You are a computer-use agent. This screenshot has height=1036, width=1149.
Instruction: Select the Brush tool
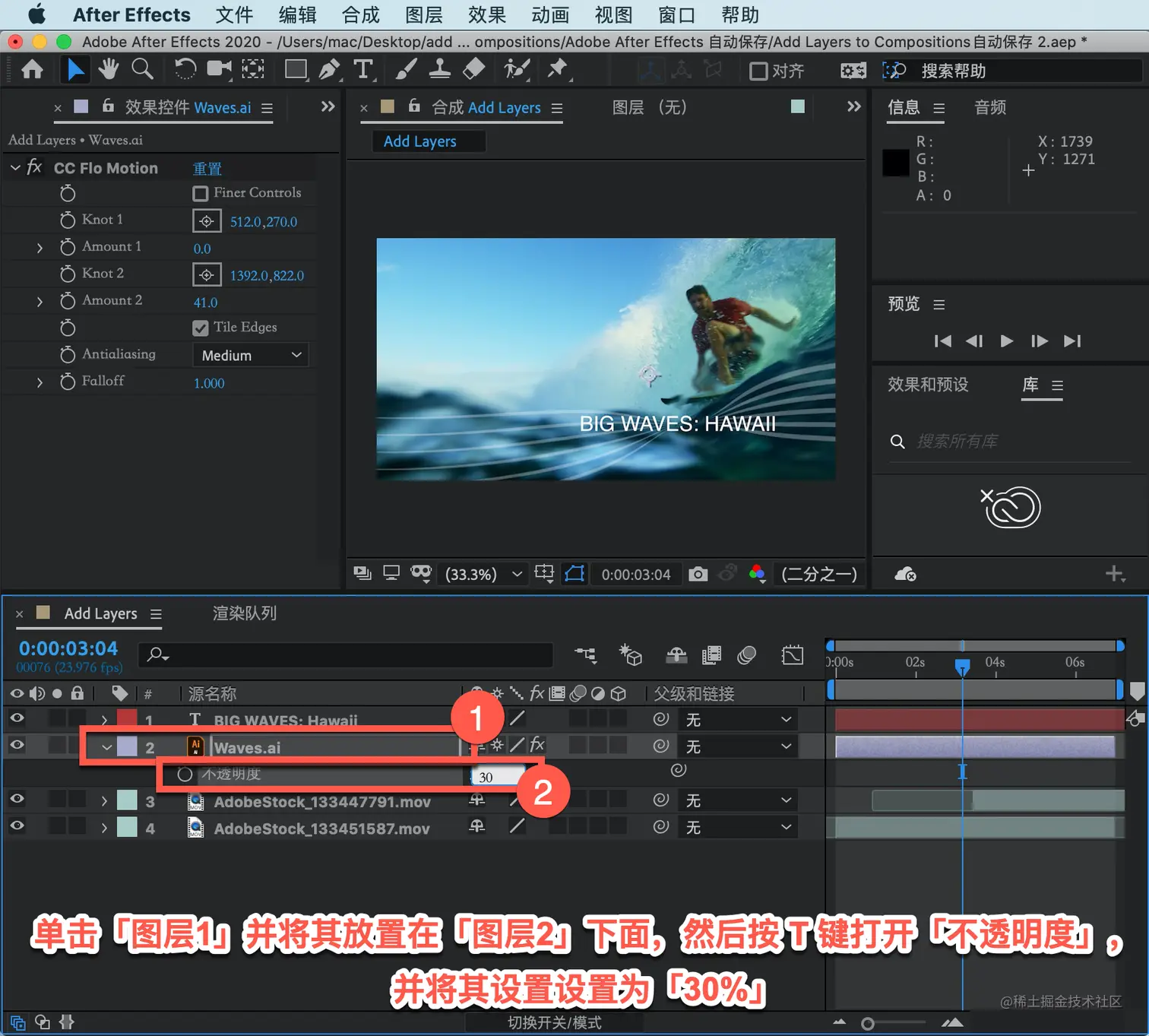406,70
